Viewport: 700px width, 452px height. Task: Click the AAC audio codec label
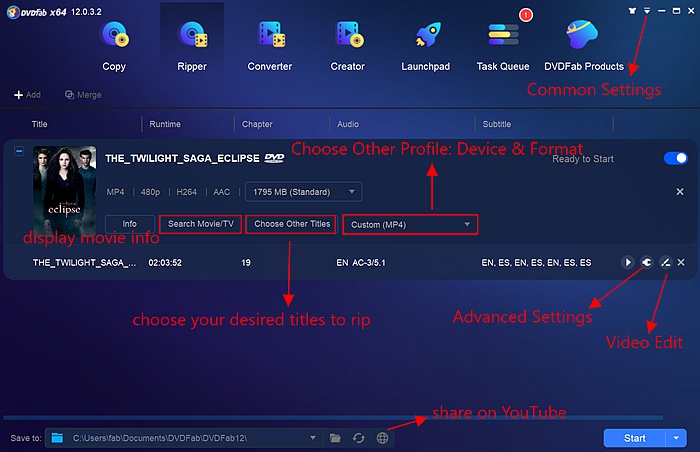click(221, 192)
